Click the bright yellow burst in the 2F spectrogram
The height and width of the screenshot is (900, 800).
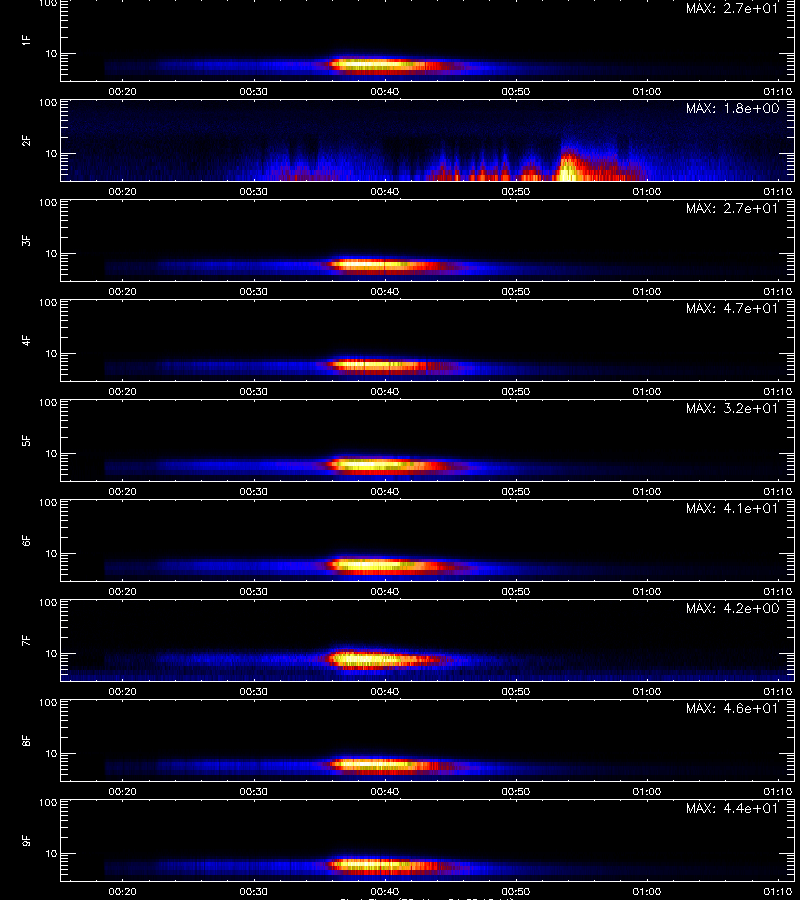tap(568, 170)
